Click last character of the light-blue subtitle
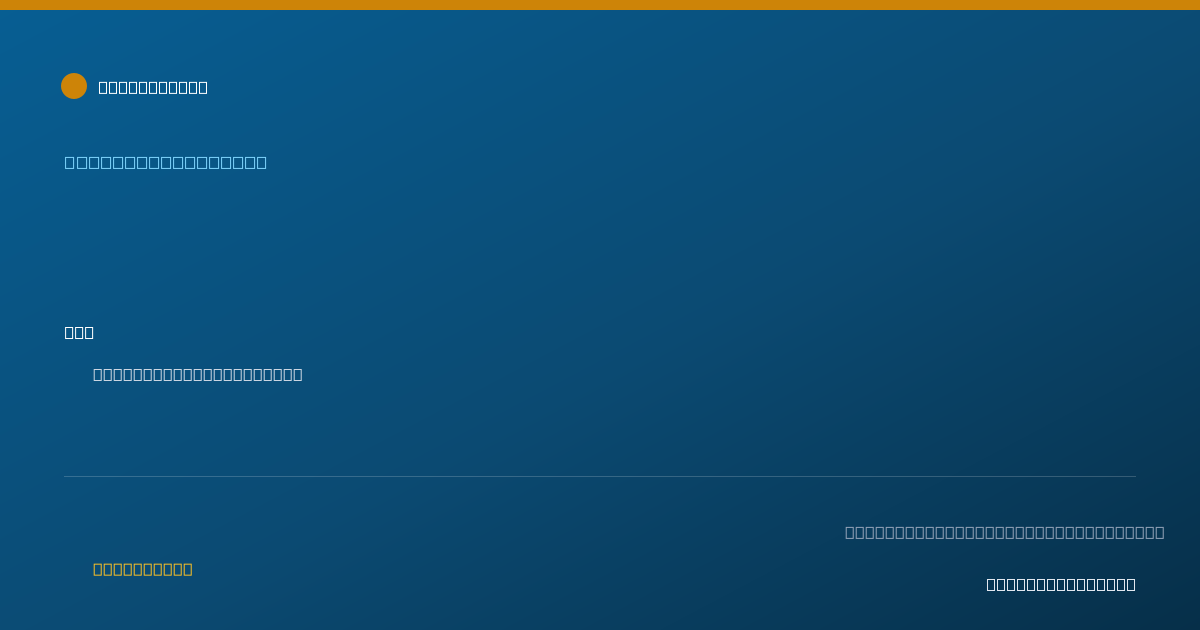Image resolution: width=1200 pixels, height=630 pixels. click(262, 162)
